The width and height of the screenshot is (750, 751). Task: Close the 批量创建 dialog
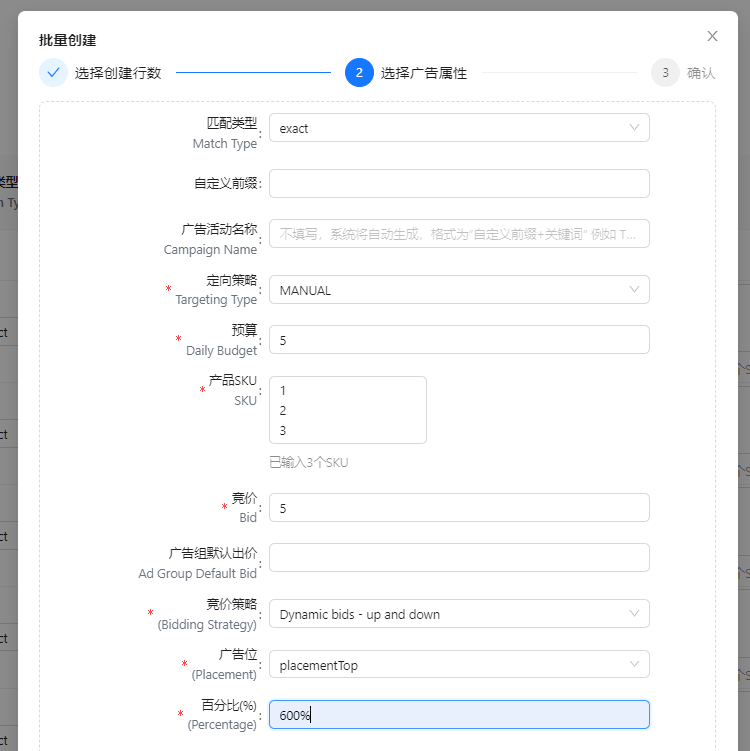[712, 36]
